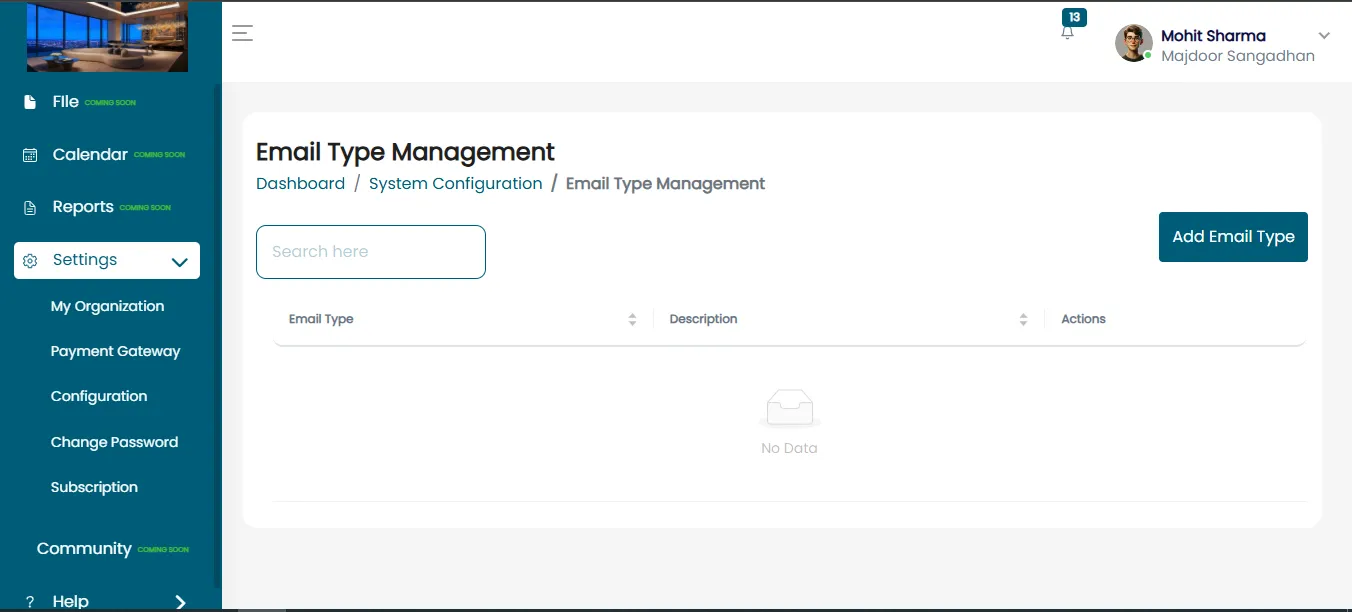The height and width of the screenshot is (612, 1352).
Task: Go to Configuration submenu
Action: [x=99, y=396]
